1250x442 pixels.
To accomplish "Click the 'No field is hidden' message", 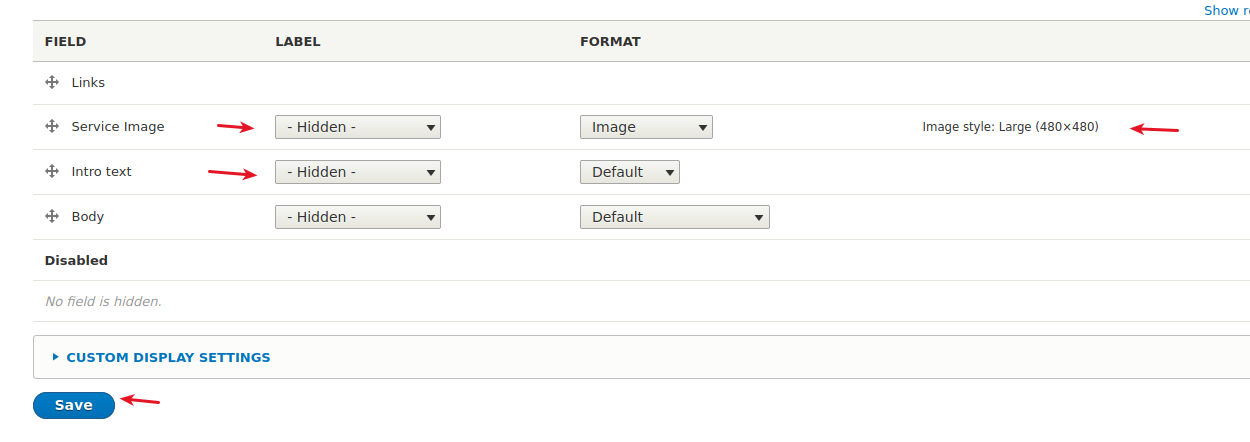I will [103, 301].
